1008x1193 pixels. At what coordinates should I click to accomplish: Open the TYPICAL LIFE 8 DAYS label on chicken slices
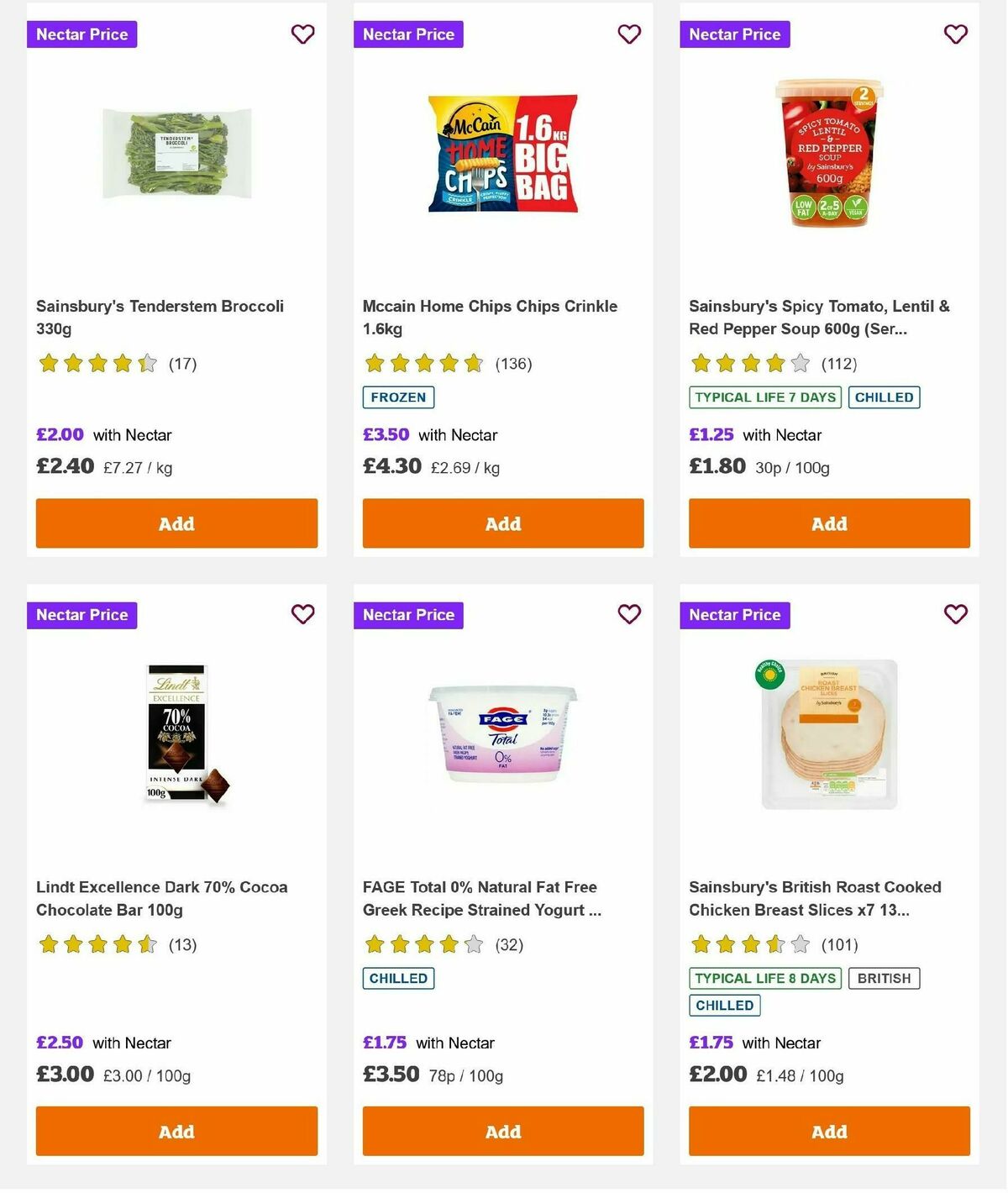763,978
